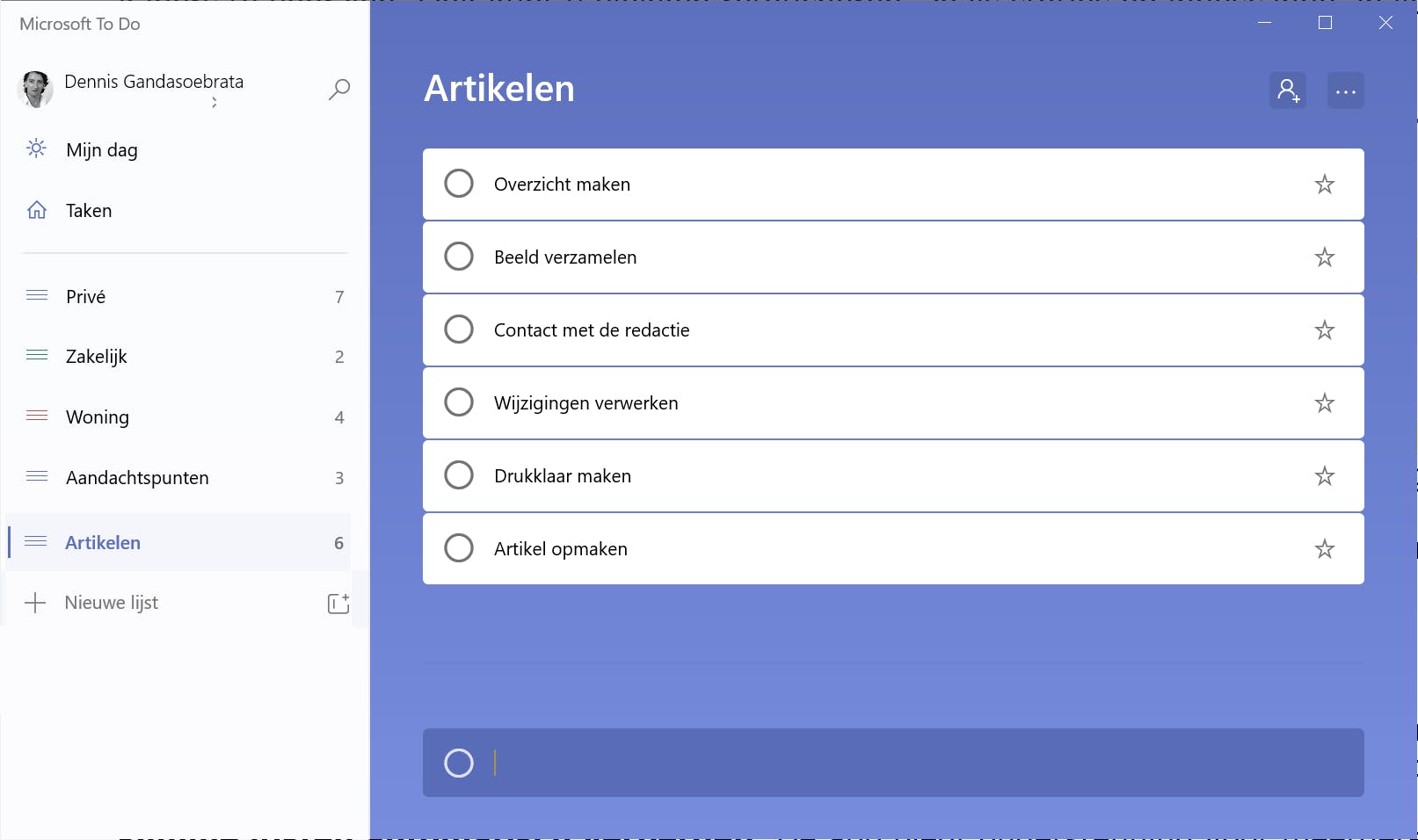Open the 'Aandachtspunten' list
The height and width of the screenshot is (840, 1418).
(137, 478)
